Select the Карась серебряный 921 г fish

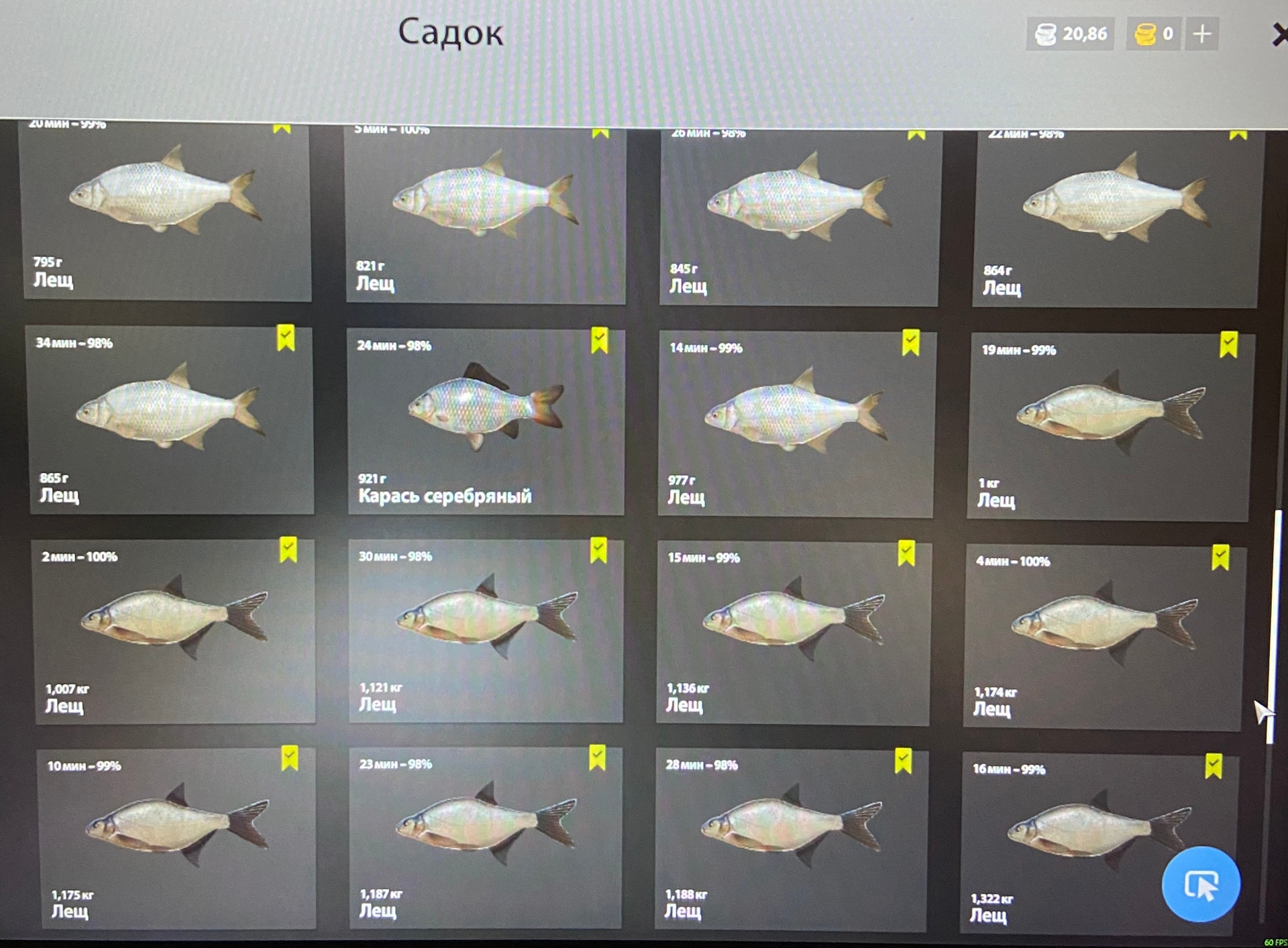pos(486,422)
